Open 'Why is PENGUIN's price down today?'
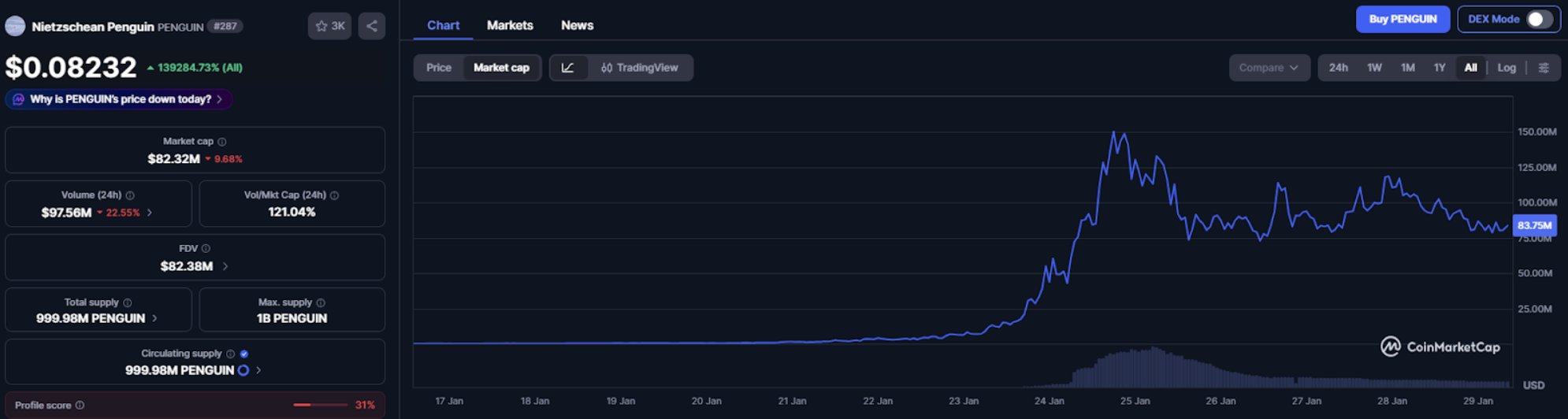Image resolution: width=1568 pixels, height=419 pixels. (120, 99)
